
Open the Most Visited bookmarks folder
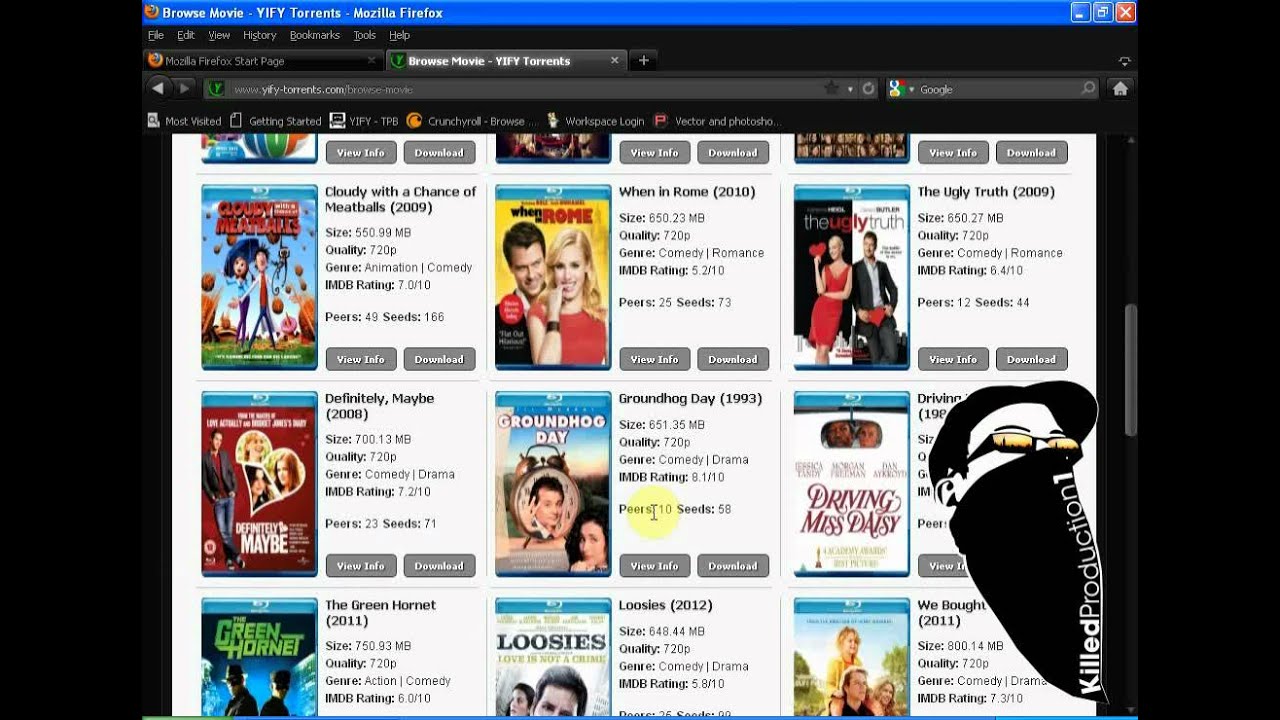tap(185, 121)
